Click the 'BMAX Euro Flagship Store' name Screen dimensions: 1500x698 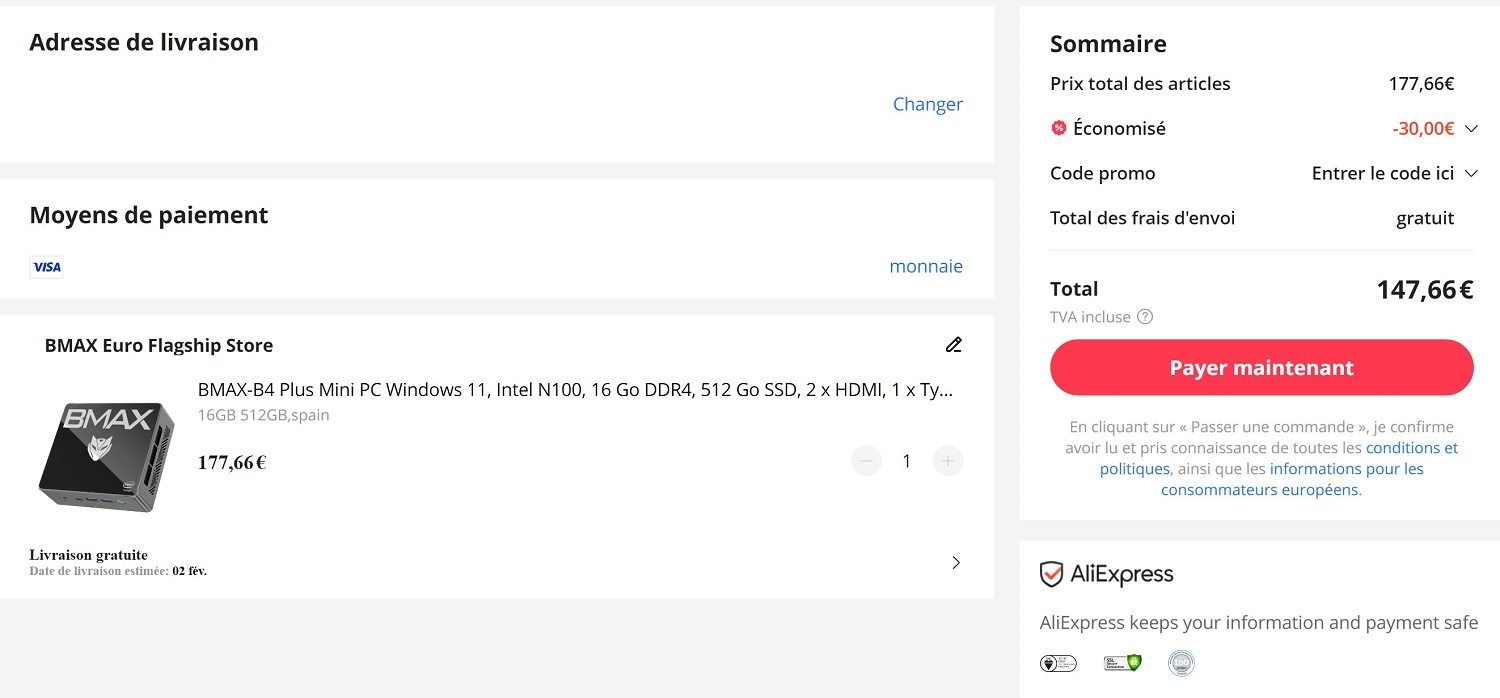[159, 346]
